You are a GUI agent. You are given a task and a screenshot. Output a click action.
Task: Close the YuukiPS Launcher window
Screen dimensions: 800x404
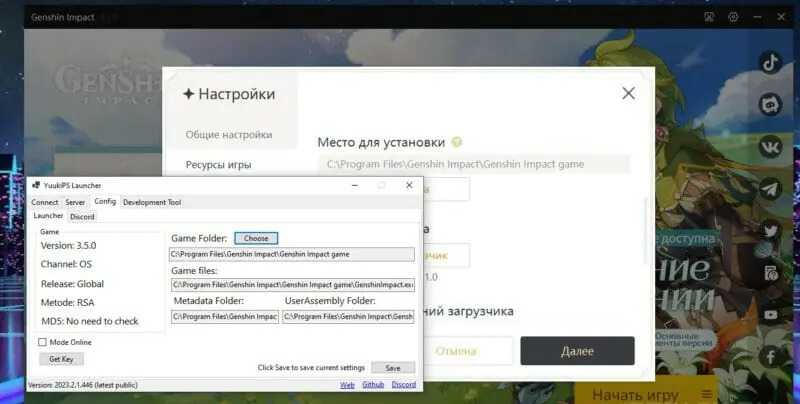coord(409,185)
